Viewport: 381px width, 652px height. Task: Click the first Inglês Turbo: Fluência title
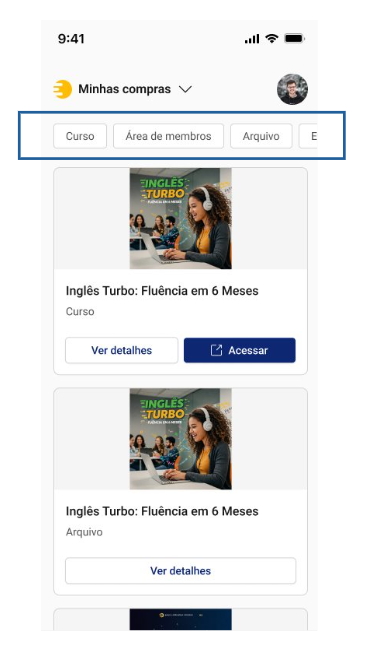tap(162, 291)
